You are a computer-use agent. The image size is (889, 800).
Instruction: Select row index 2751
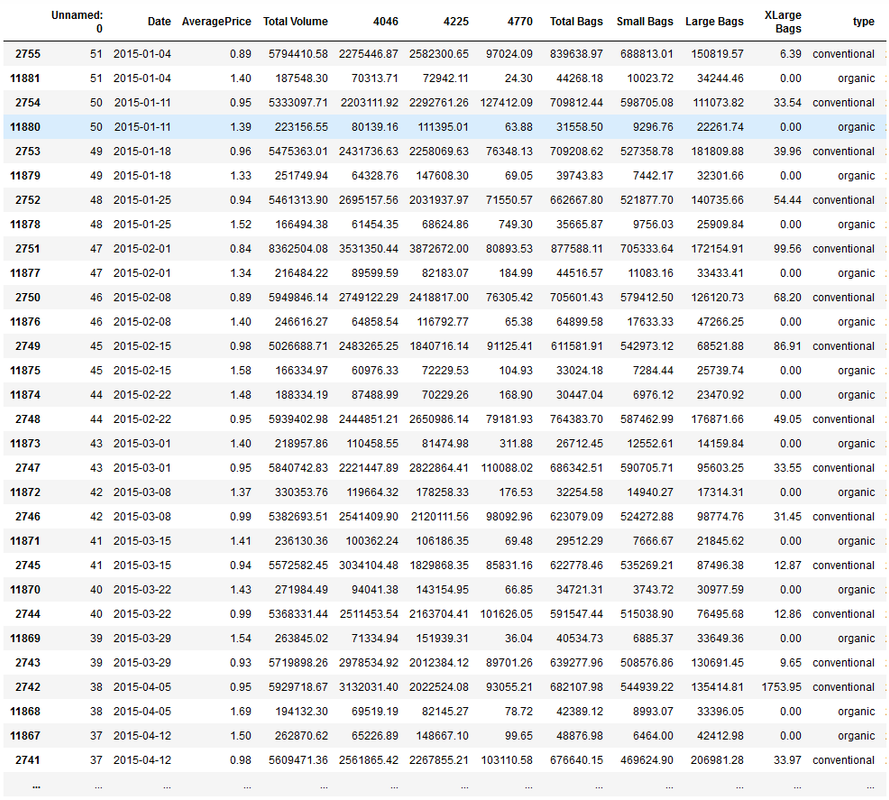click(28, 249)
